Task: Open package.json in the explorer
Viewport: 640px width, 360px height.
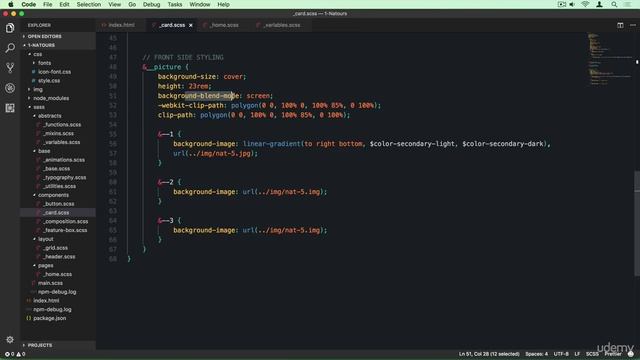Action: (58, 318)
